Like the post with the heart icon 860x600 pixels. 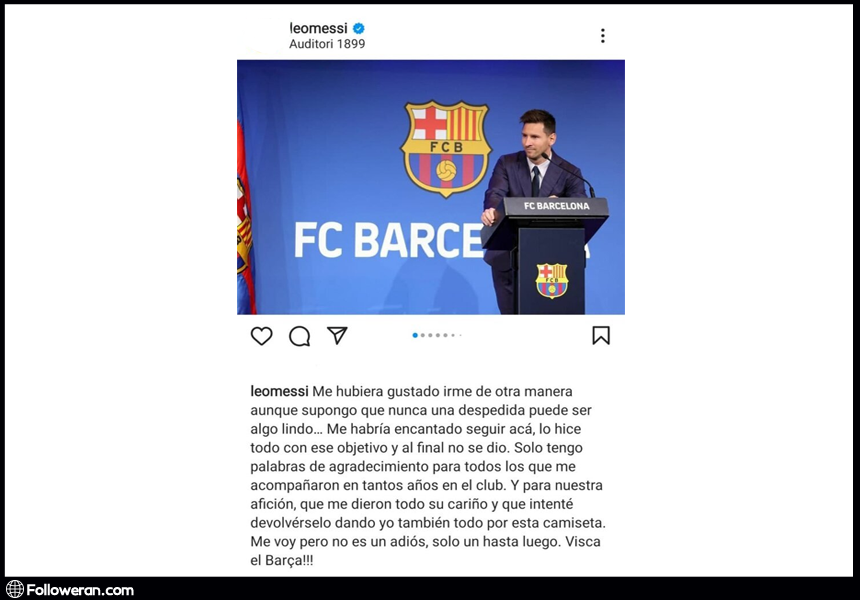tap(261, 336)
